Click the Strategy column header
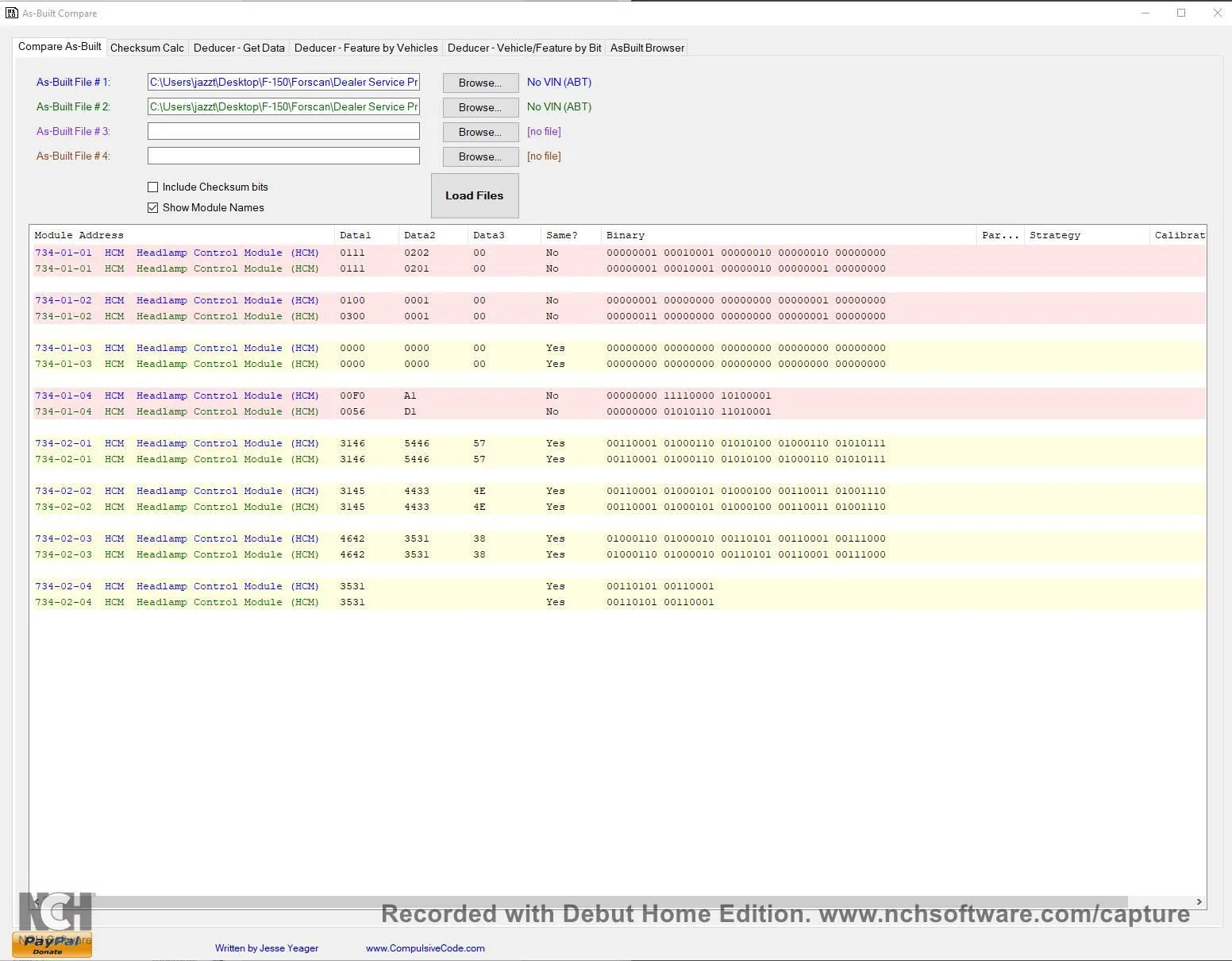 [x=1087, y=235]
